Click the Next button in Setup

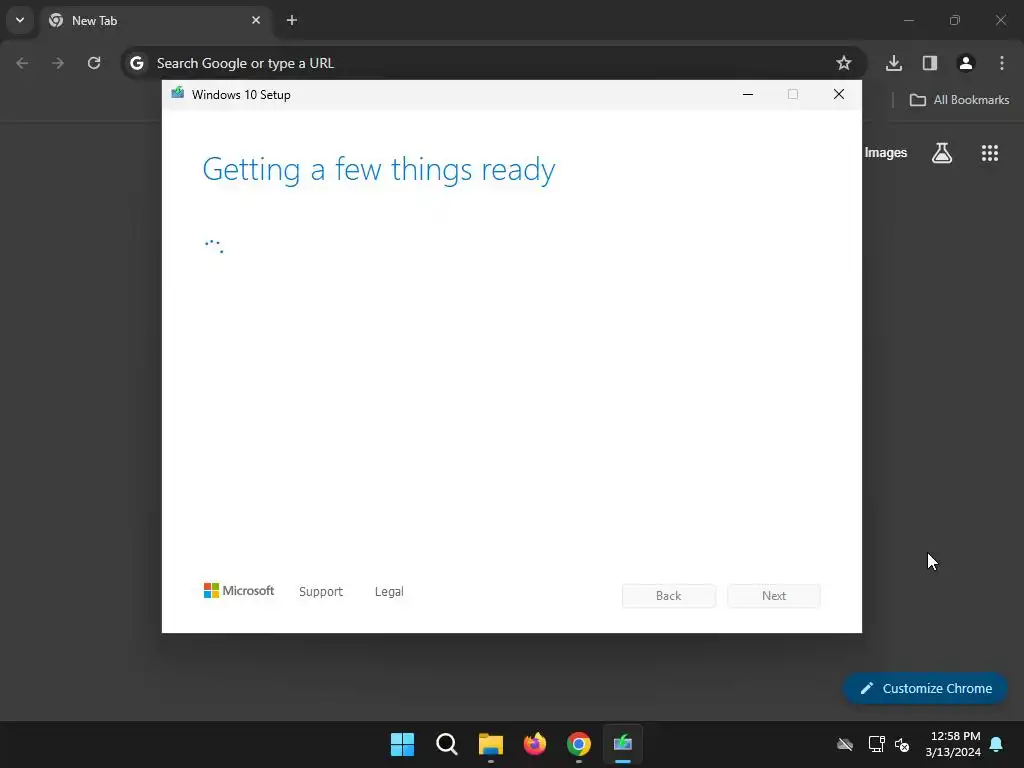coord(774,596)
